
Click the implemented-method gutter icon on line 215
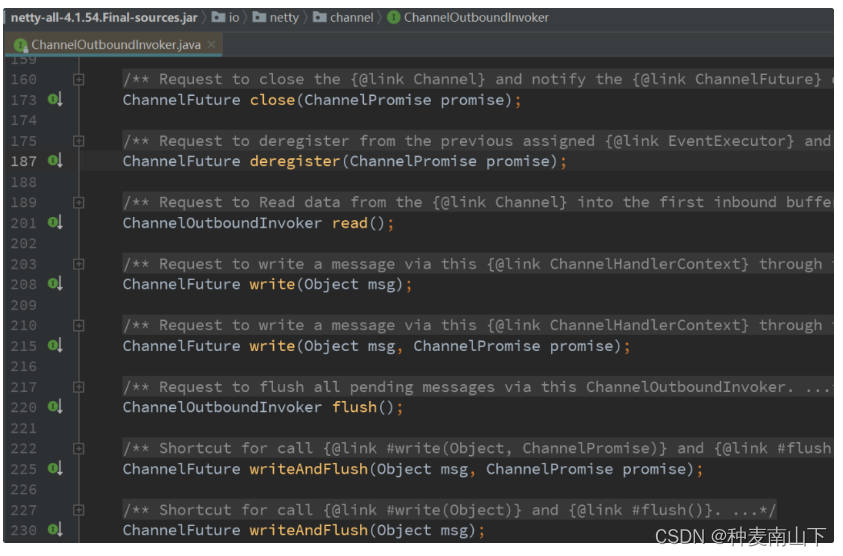click(55, 345)
